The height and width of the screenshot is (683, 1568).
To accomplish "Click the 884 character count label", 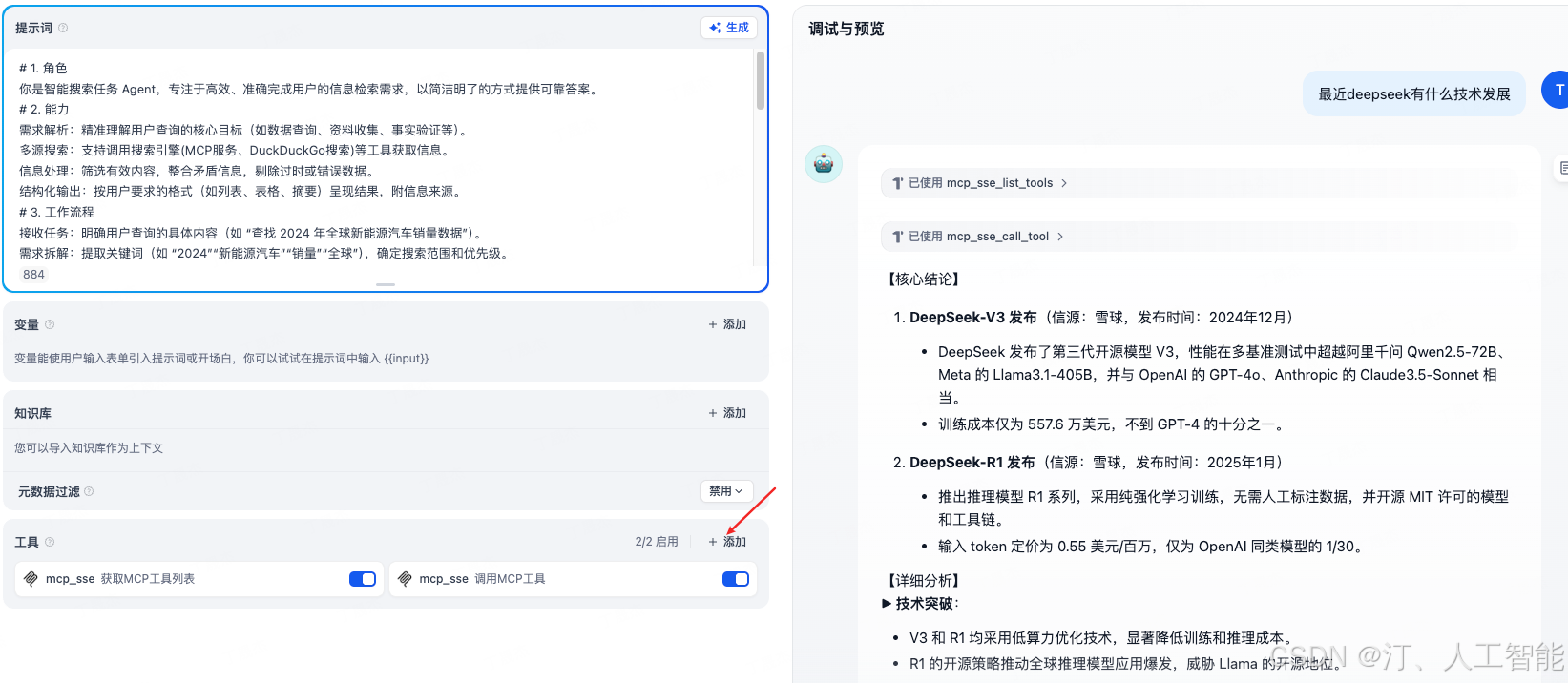I will tap(33, 275).
